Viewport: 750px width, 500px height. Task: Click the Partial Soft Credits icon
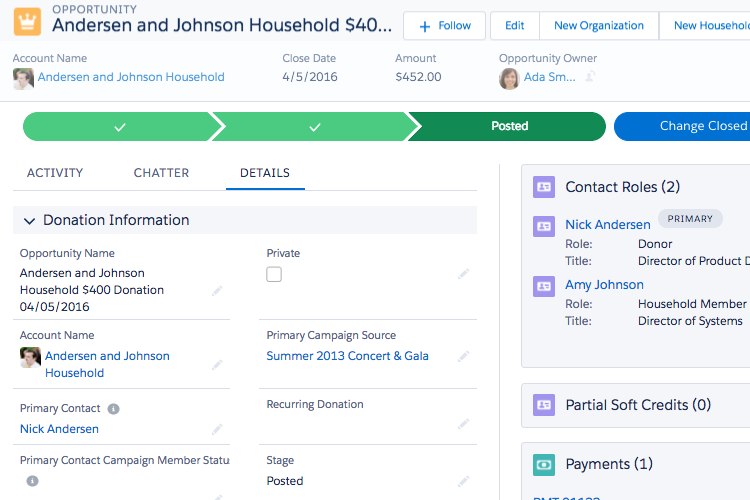pyautogui.click(x=543, y=405)
